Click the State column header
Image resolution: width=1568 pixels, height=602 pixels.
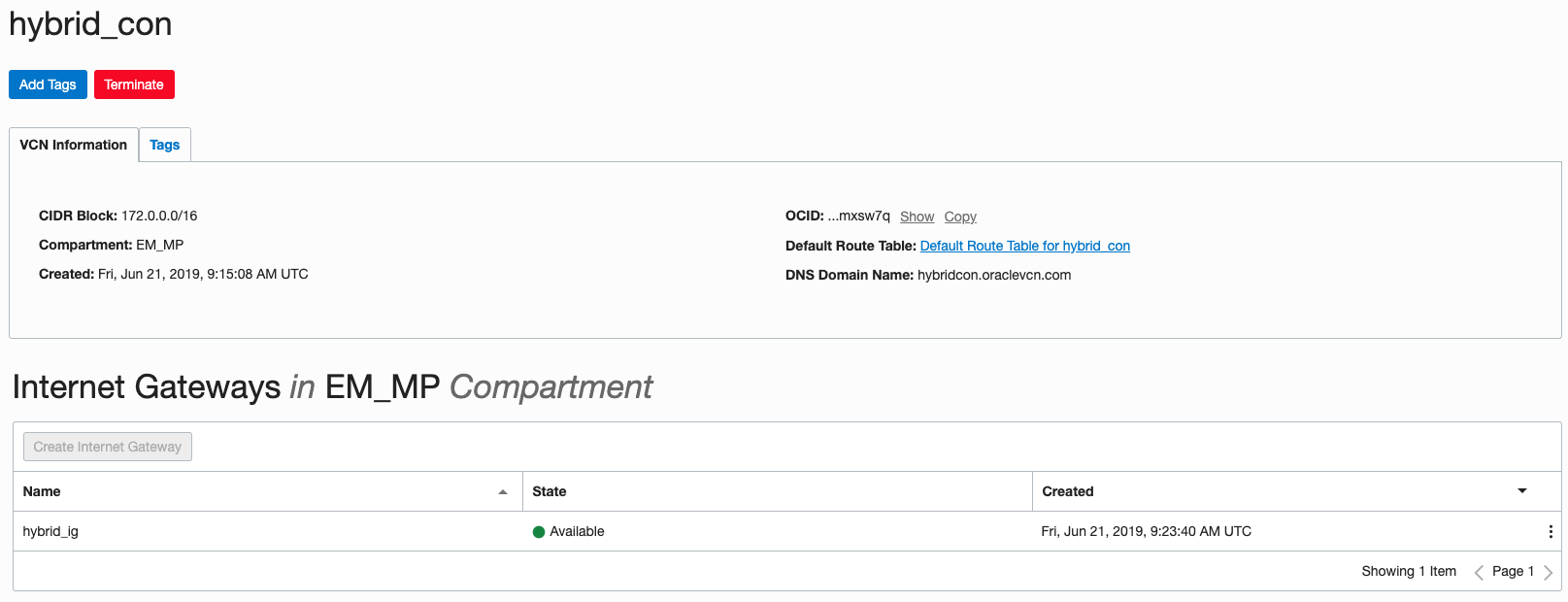click(550, 491)
